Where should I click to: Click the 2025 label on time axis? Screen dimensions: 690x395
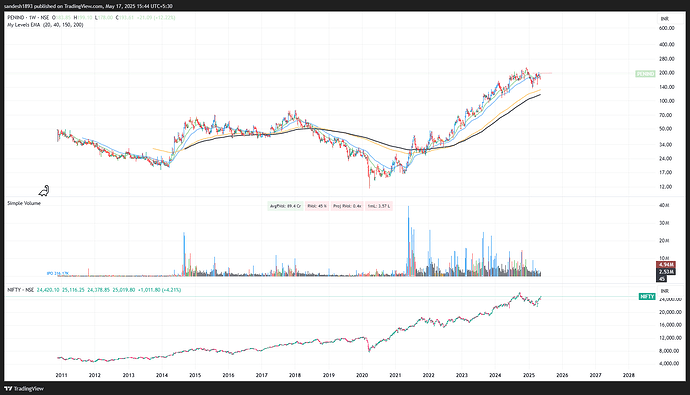(x=529, y=375)
